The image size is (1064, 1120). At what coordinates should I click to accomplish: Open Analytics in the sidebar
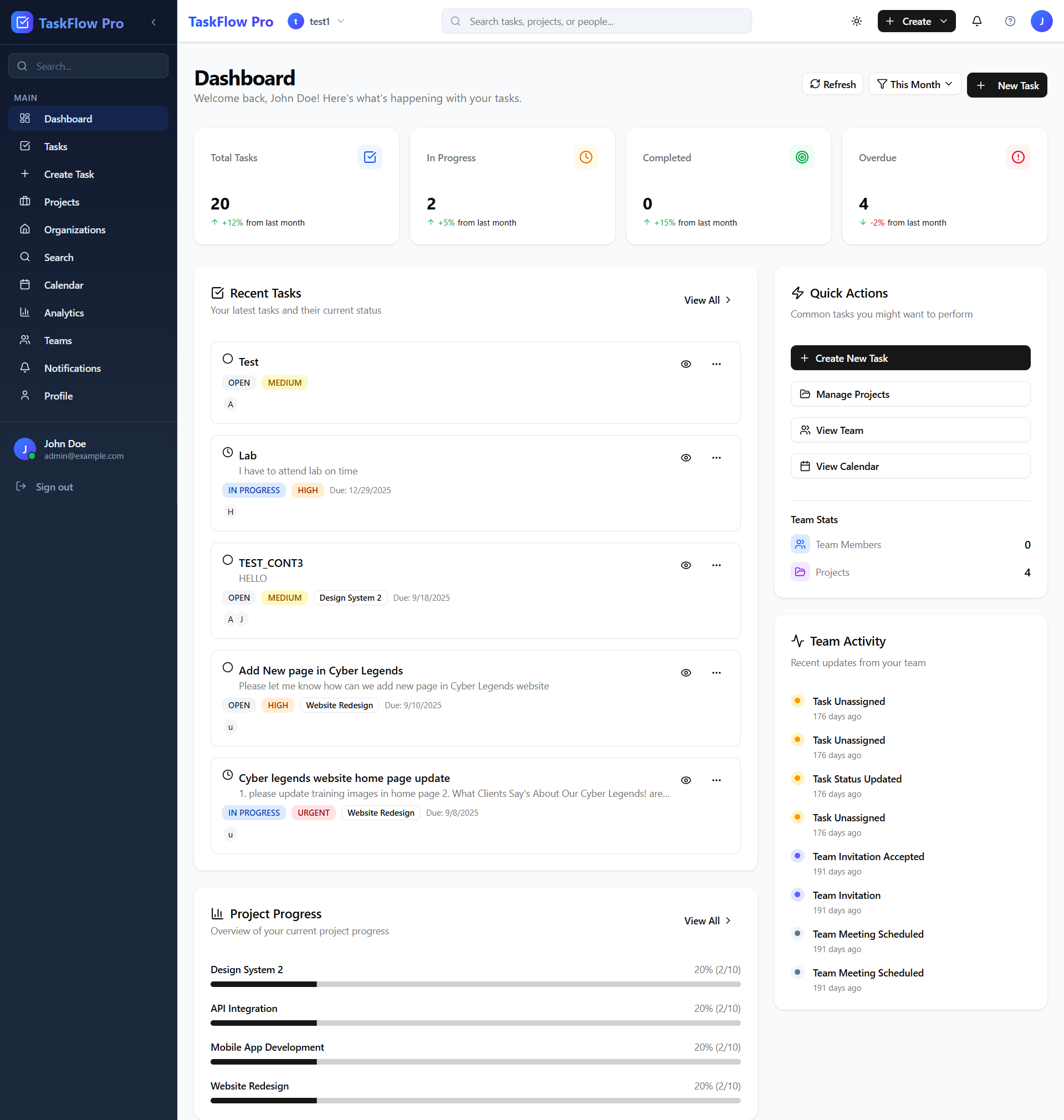pyautogui.click(x=89, y=313)
